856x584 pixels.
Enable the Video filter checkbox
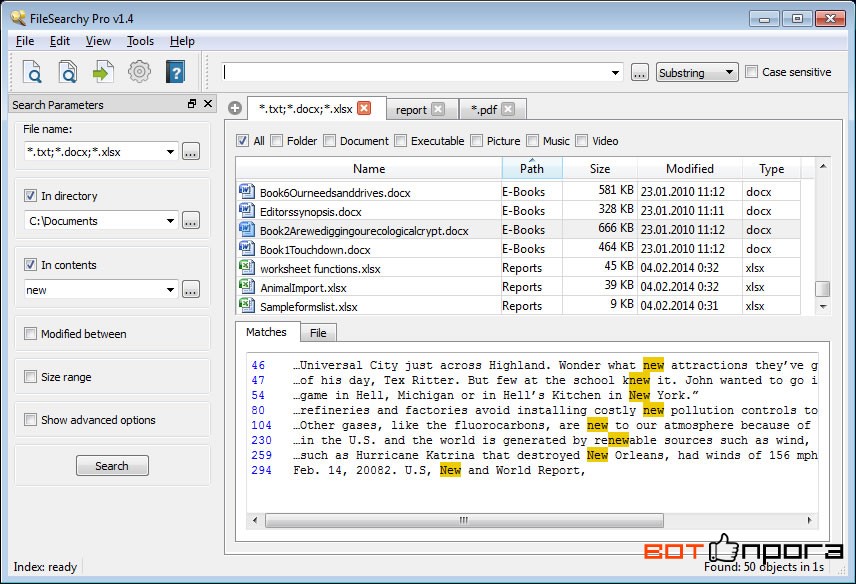pos(582,141)
